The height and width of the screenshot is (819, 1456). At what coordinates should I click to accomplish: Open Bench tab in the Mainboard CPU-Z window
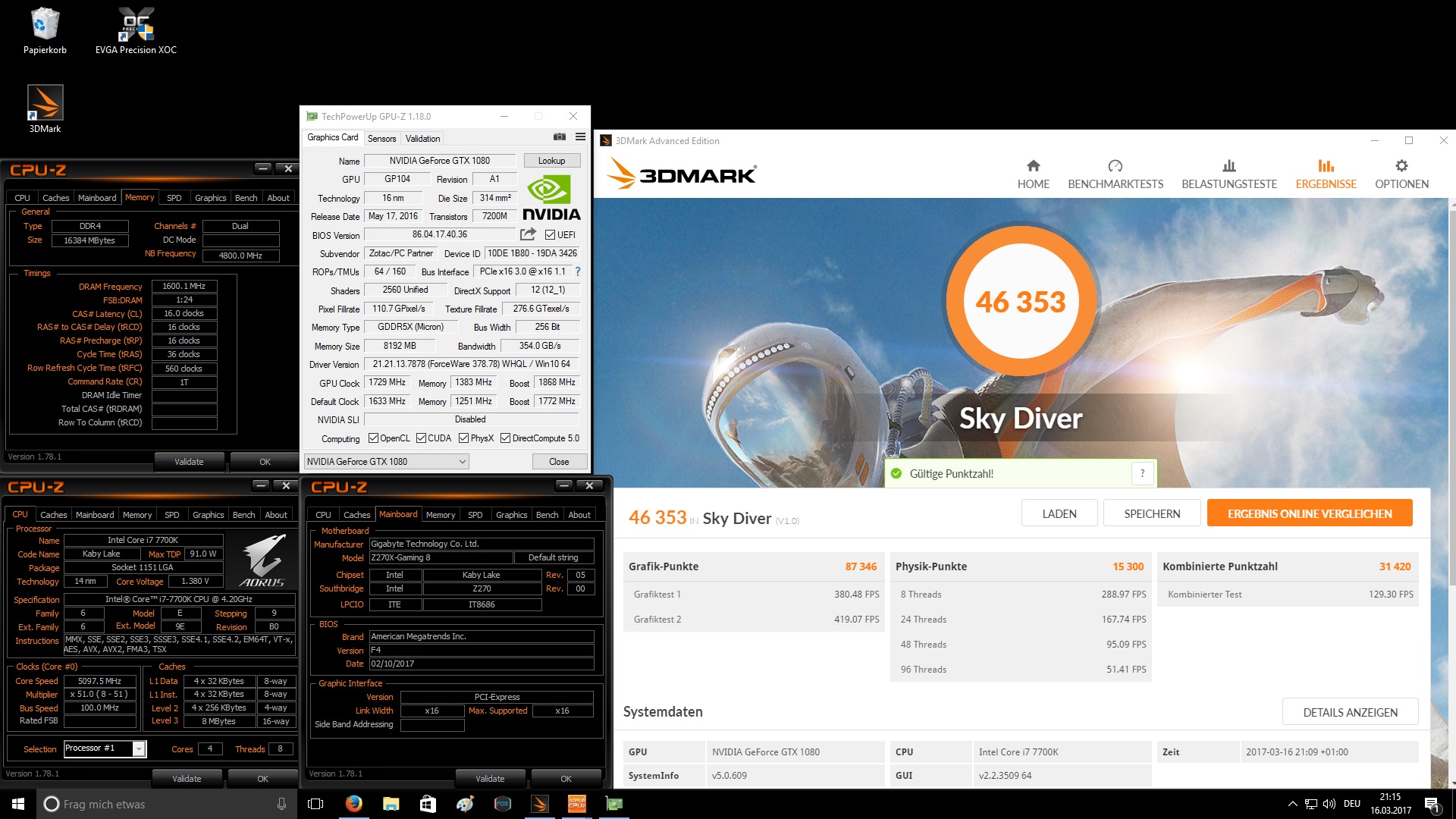(x=547, y=514)
